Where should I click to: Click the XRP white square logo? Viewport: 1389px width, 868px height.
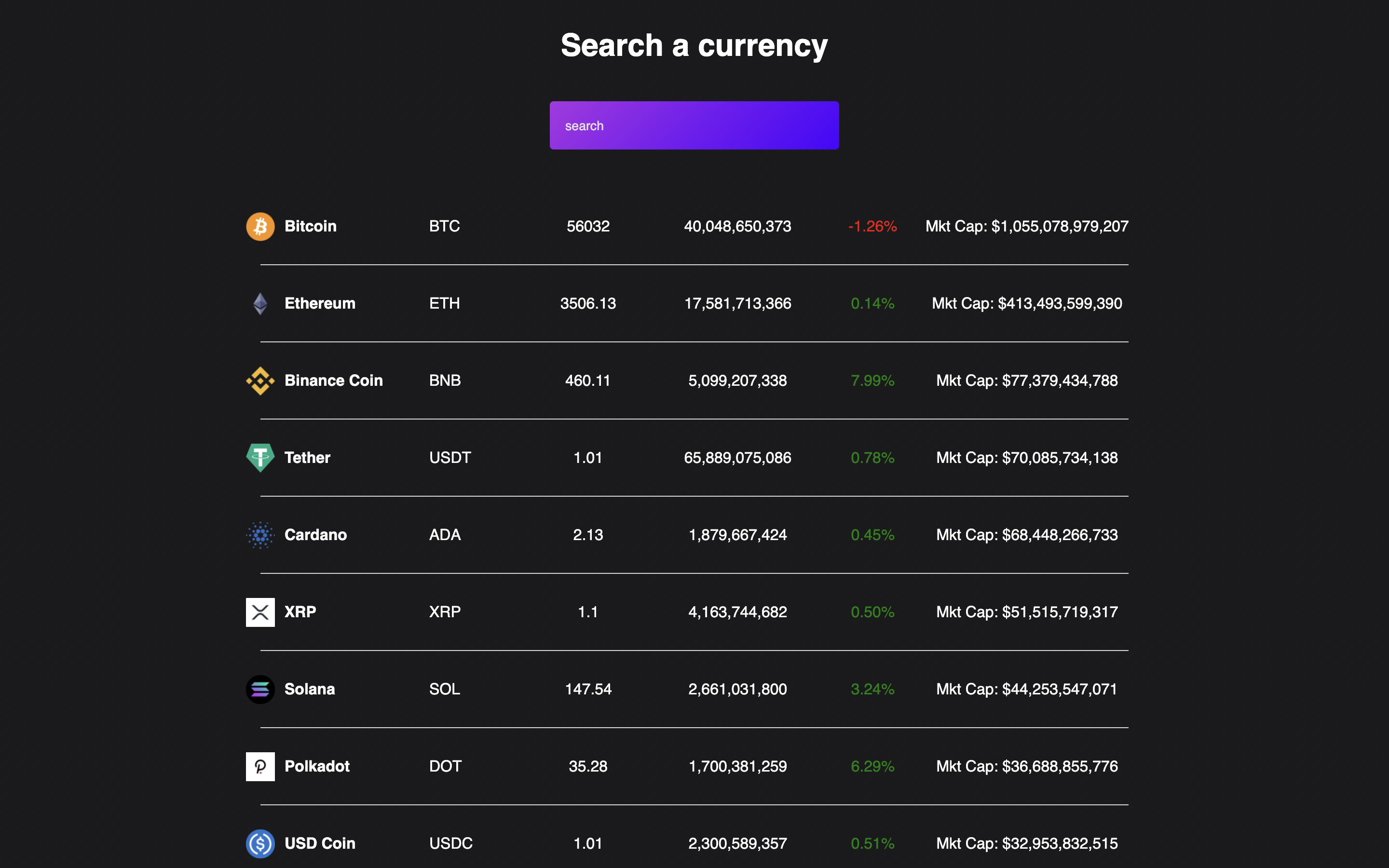click(x=260, y=612)
